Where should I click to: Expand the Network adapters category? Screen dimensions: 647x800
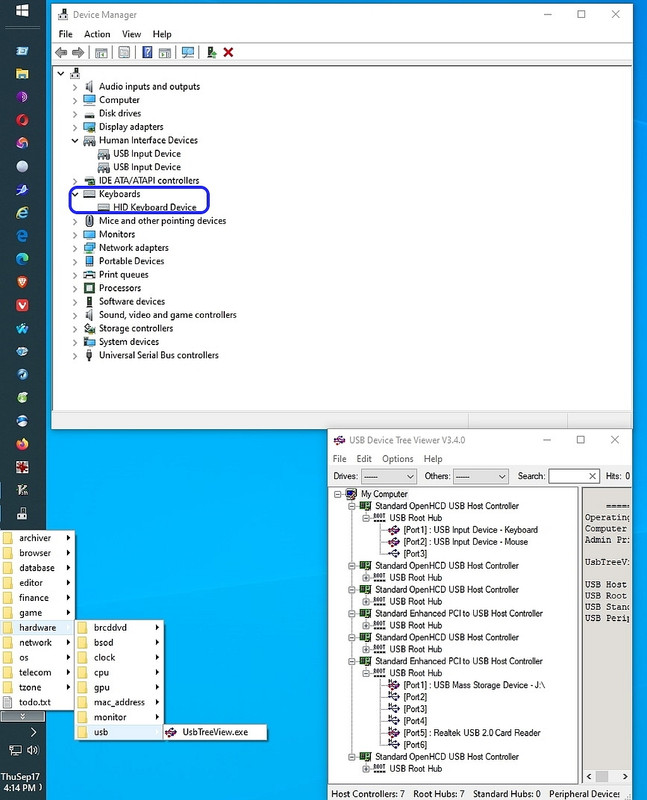point(75,248)
